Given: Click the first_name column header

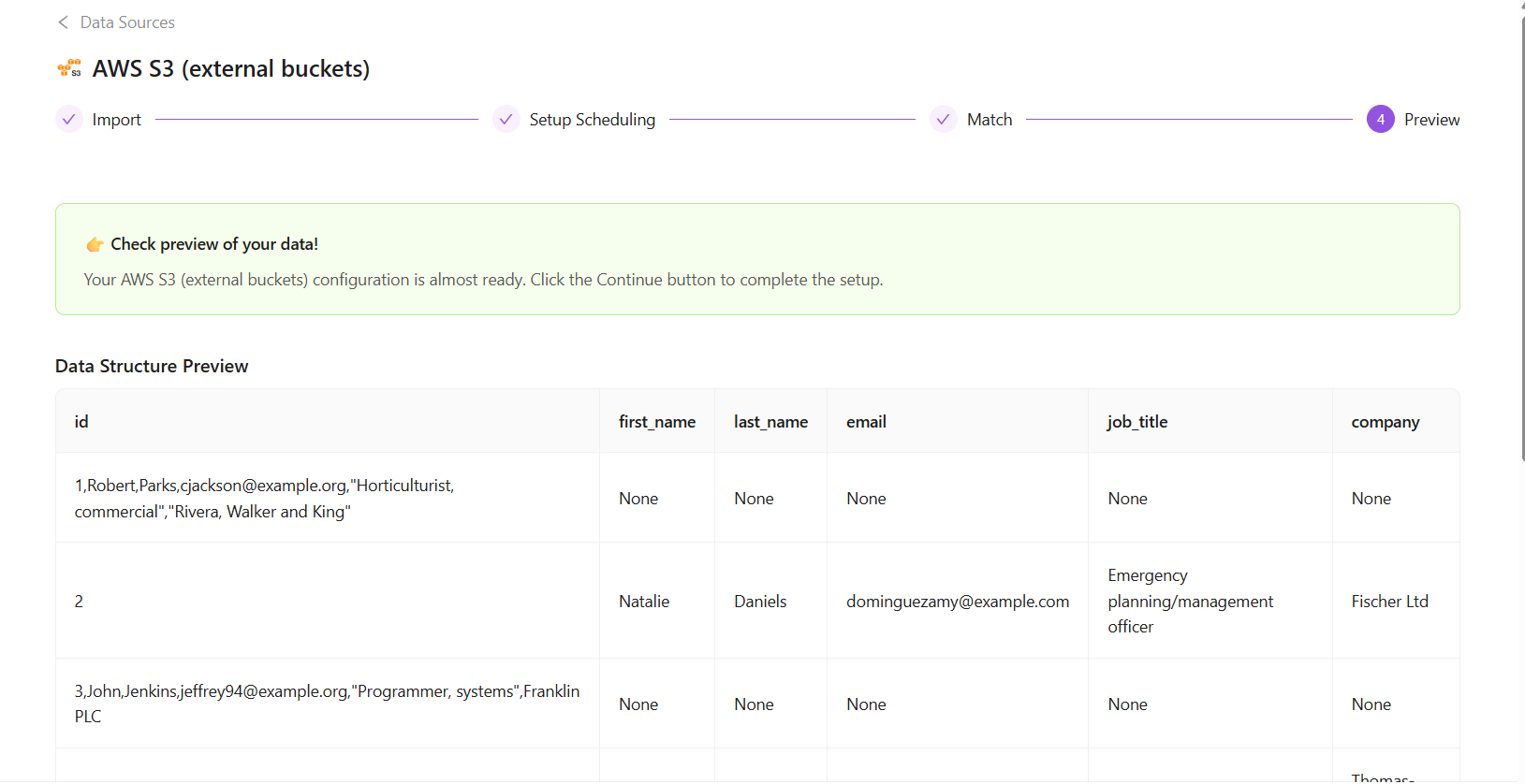Looking at the screenshot, I should pyautogui.click(x=656, y=422).
